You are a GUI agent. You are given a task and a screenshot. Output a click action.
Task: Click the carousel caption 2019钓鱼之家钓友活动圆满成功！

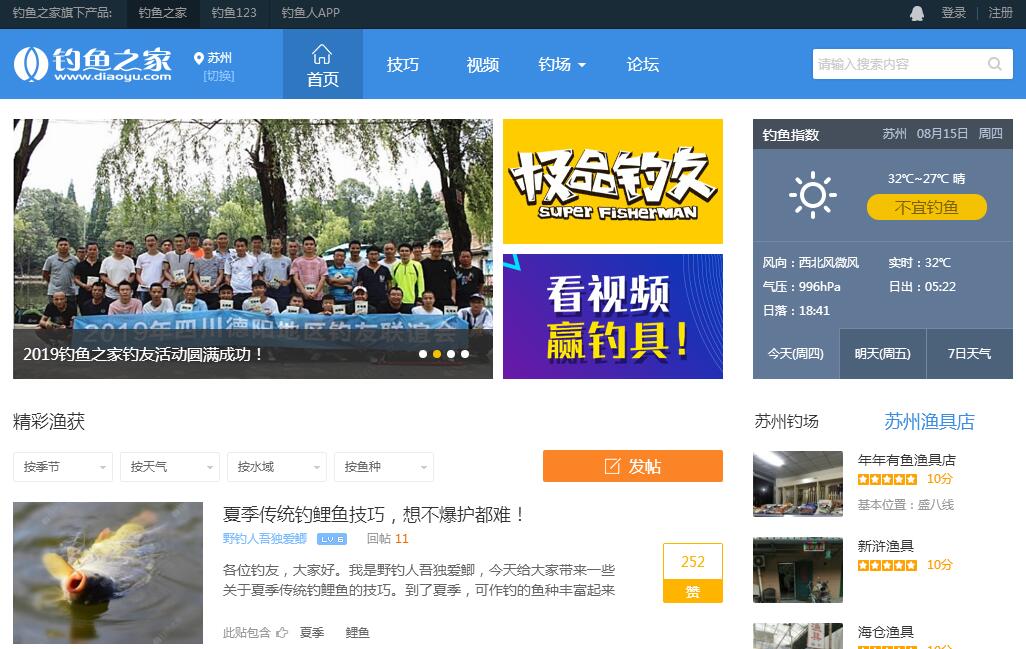[143, 354]
